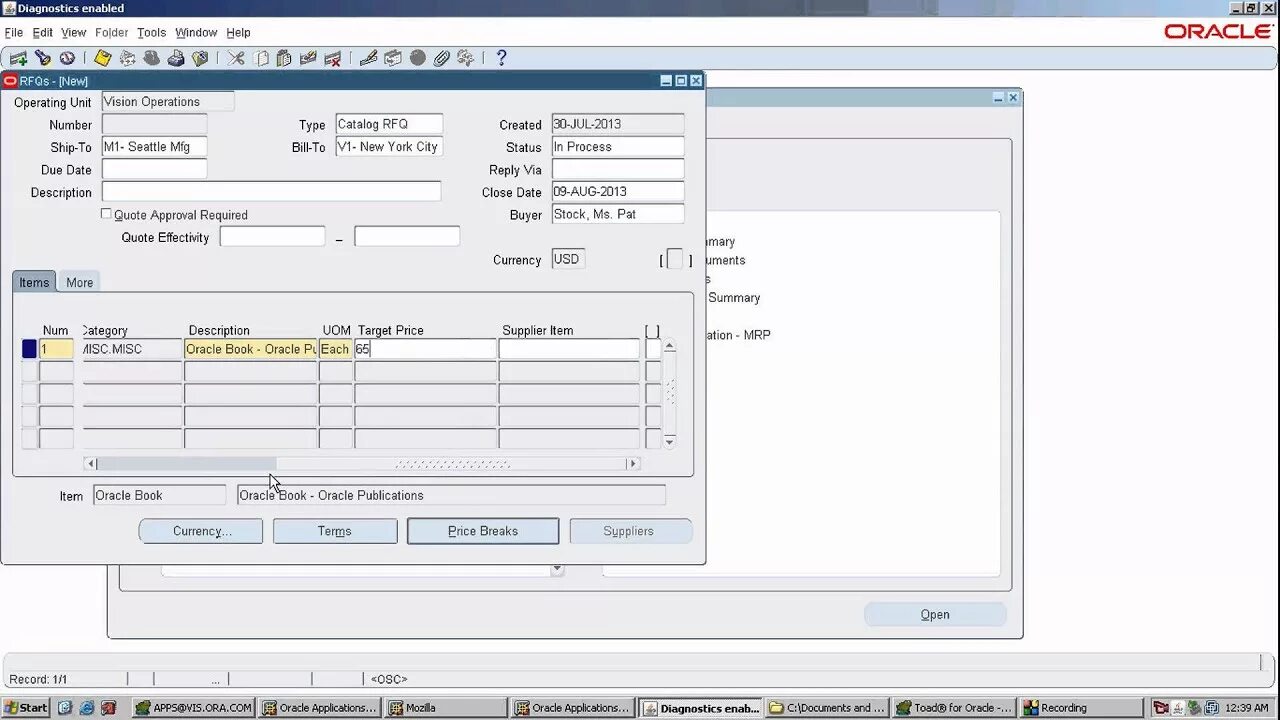Click the Close Form toolbar icon
Viewport: 1280px width, 720px height.
tap(200, 58)
